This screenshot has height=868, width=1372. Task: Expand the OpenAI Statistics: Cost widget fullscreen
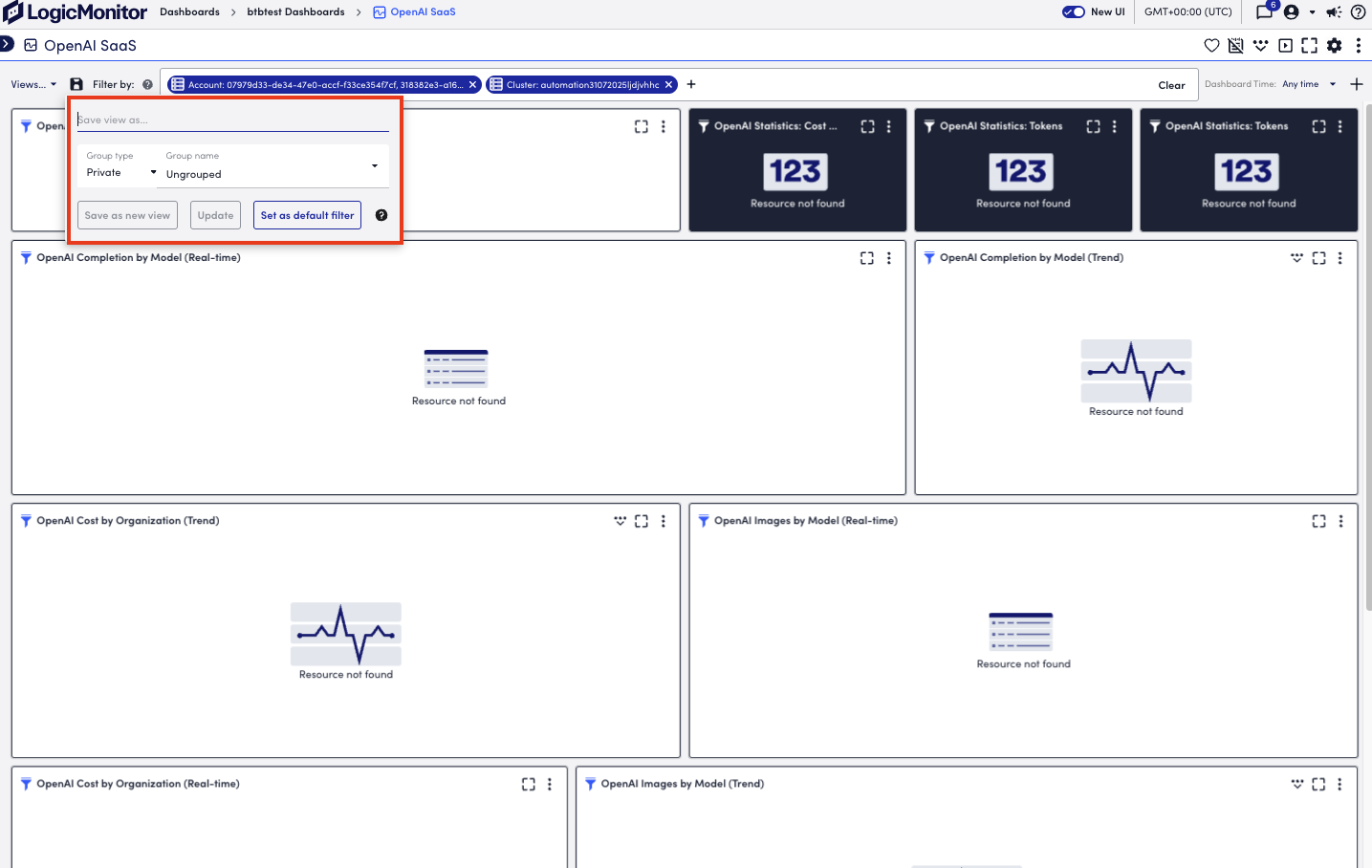pyautogui.click(x=867, y=126)
